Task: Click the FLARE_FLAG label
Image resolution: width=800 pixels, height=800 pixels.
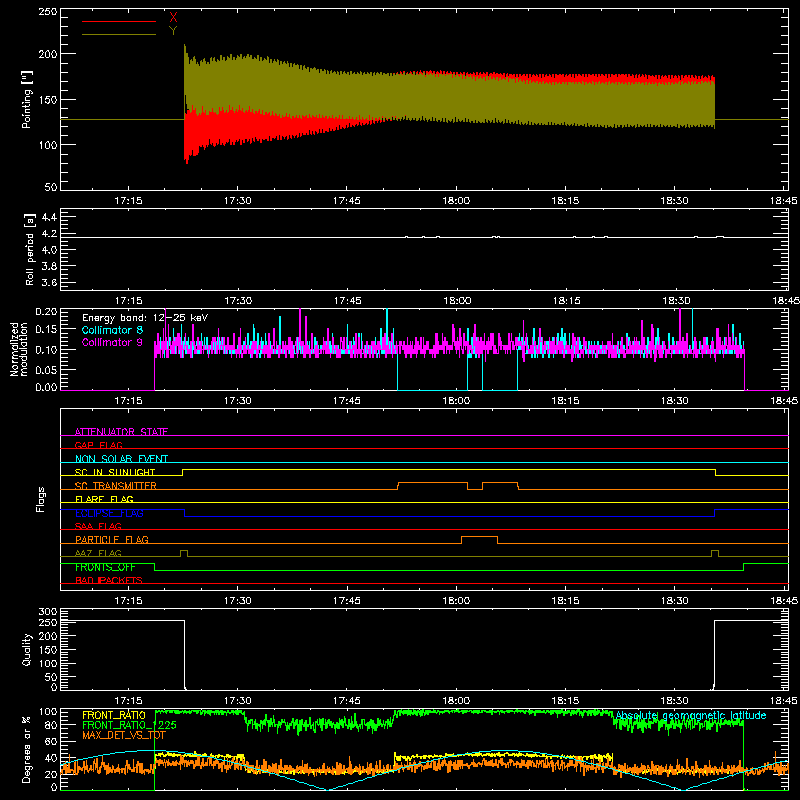Action: (104, 499)
